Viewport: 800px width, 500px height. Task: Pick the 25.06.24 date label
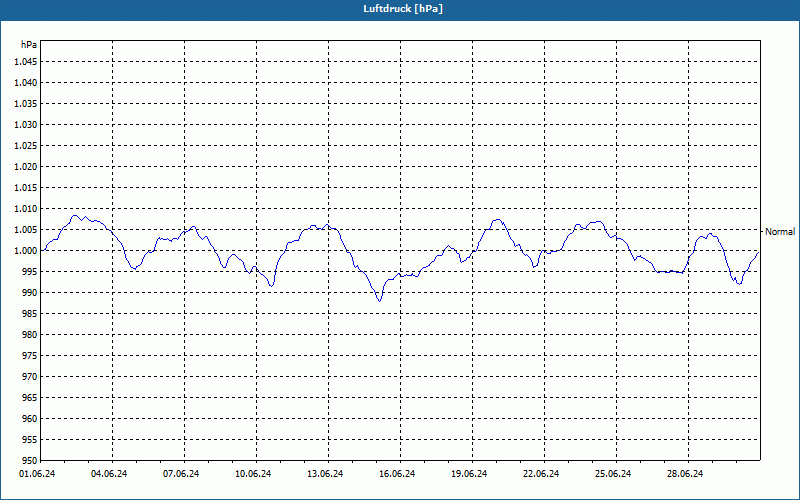pos(613,474)
